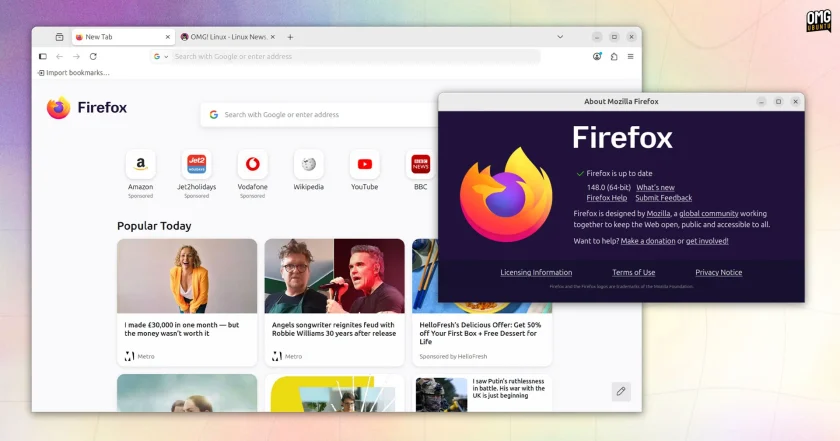Switch to OMG! Linux - Linux News tab
The image size is (840, 441).
click(228, 37)
